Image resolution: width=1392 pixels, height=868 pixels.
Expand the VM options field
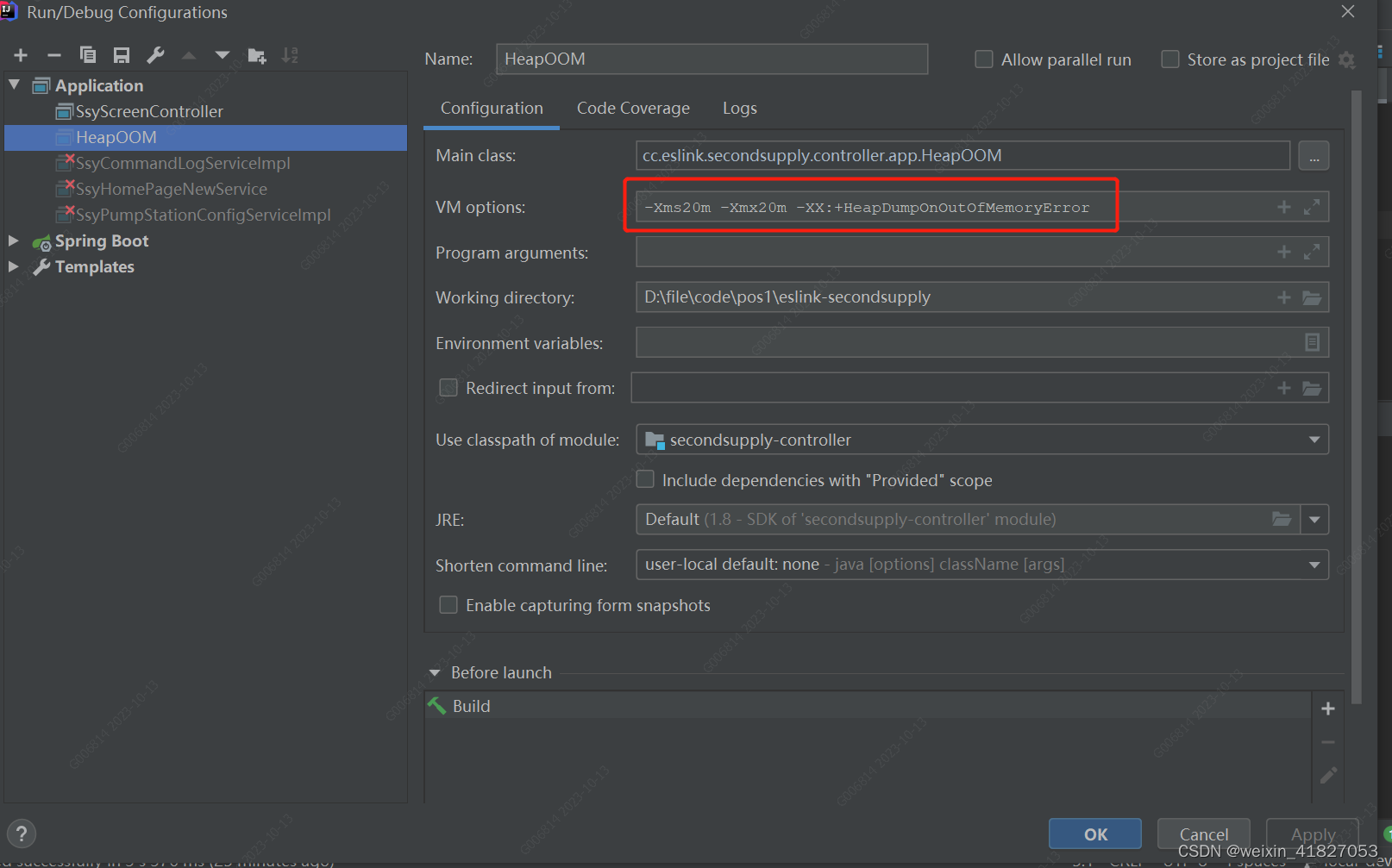pyautogui.click(x=1312, y=207)
